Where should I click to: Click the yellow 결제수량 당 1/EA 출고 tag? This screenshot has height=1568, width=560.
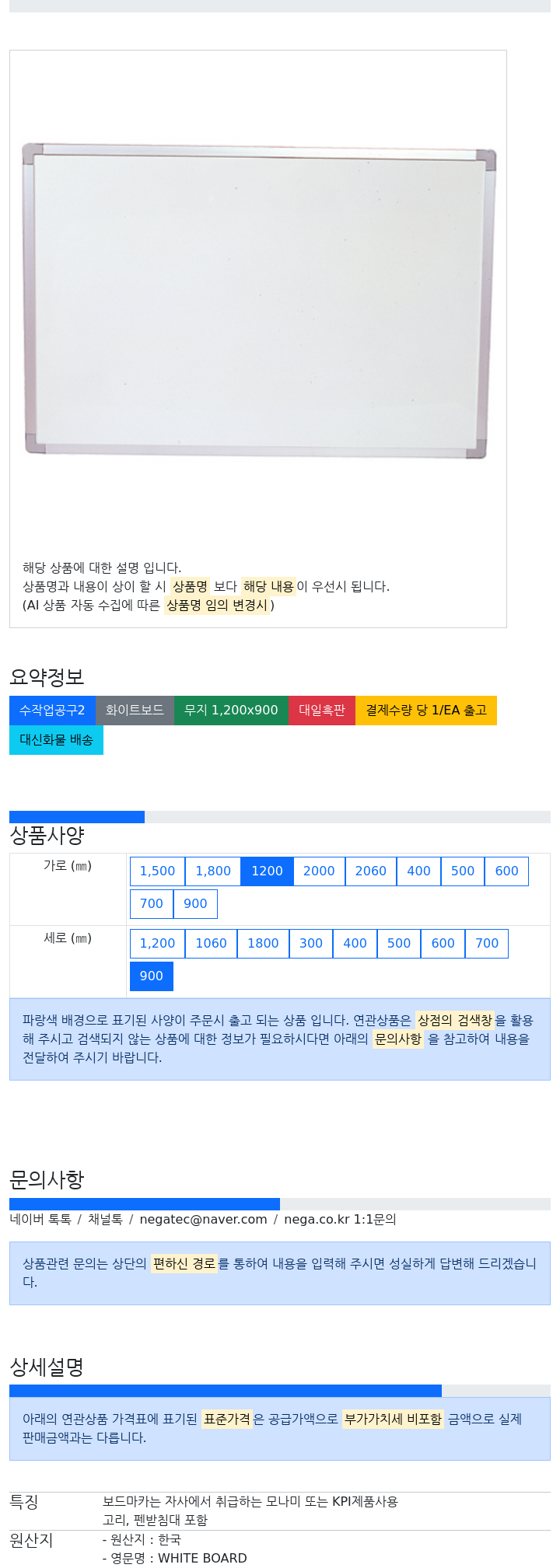click(x=426, y=710)
